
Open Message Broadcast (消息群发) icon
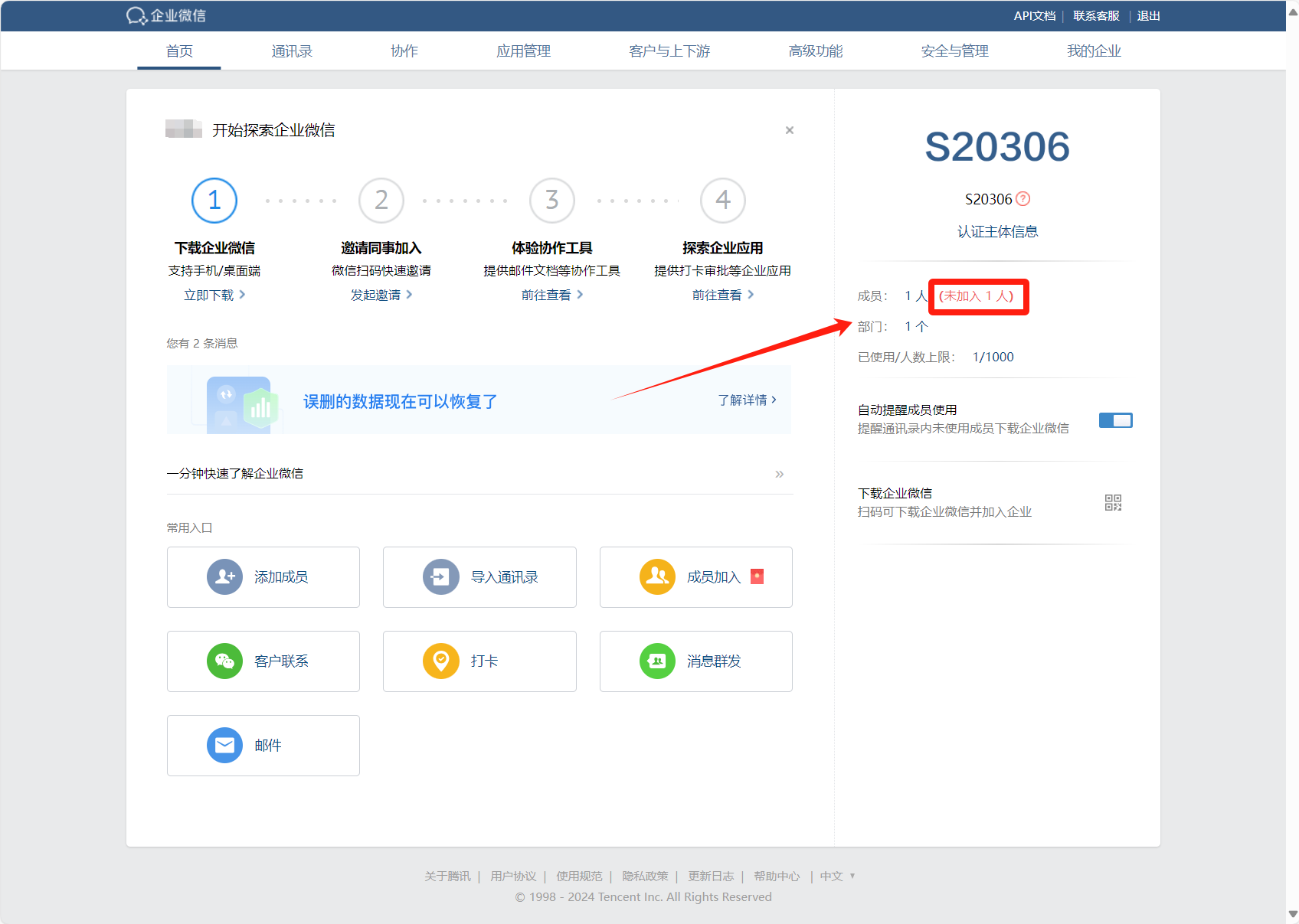[657, 661]
